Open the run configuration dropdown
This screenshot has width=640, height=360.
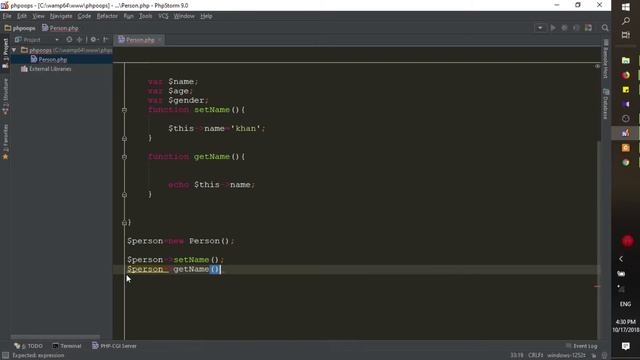[x=540, y=28]
